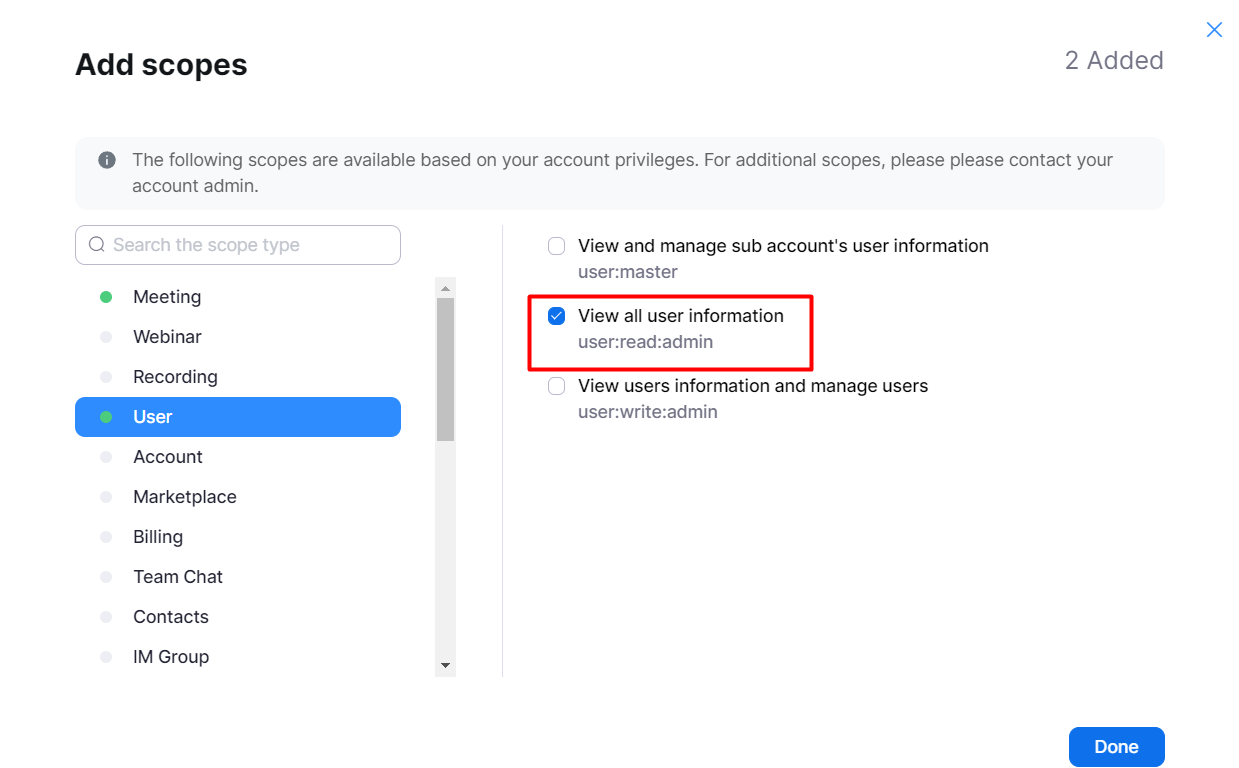Click the gray dot beside Webinar

106,337
